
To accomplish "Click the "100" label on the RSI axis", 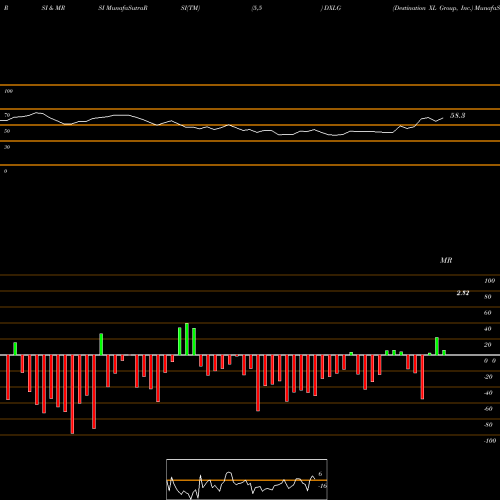I will click(x=8, y=91).
